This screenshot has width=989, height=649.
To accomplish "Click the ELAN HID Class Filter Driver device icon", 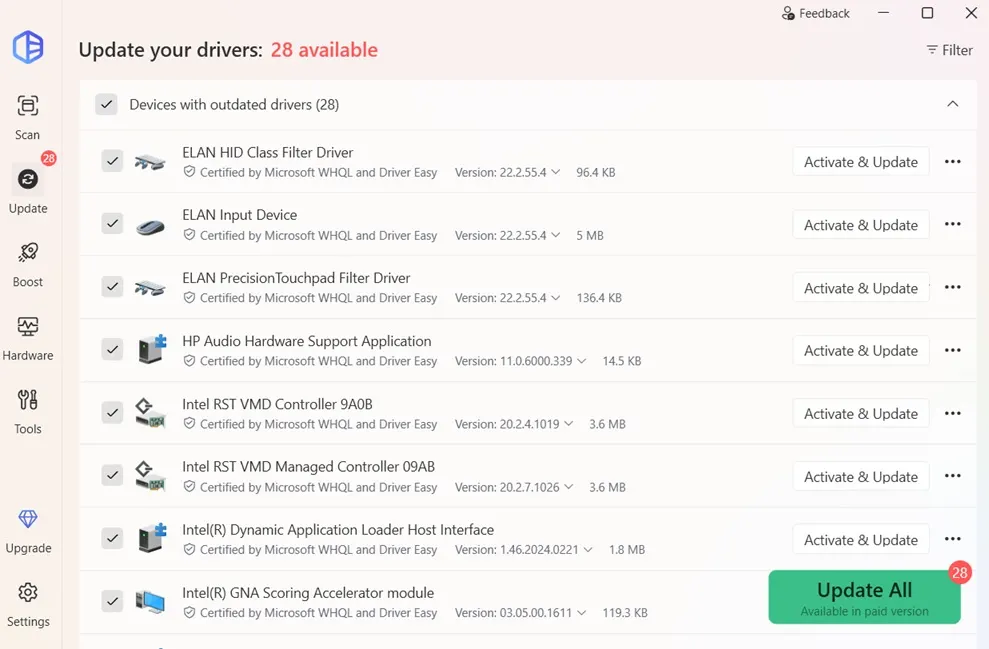I will [150, 162].
